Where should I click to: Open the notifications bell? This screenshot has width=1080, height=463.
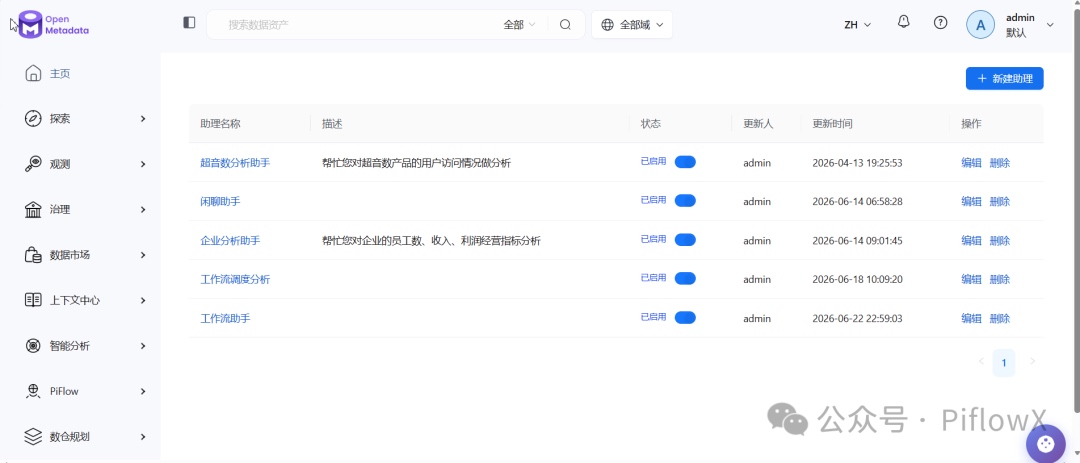[x=904, y=22]
